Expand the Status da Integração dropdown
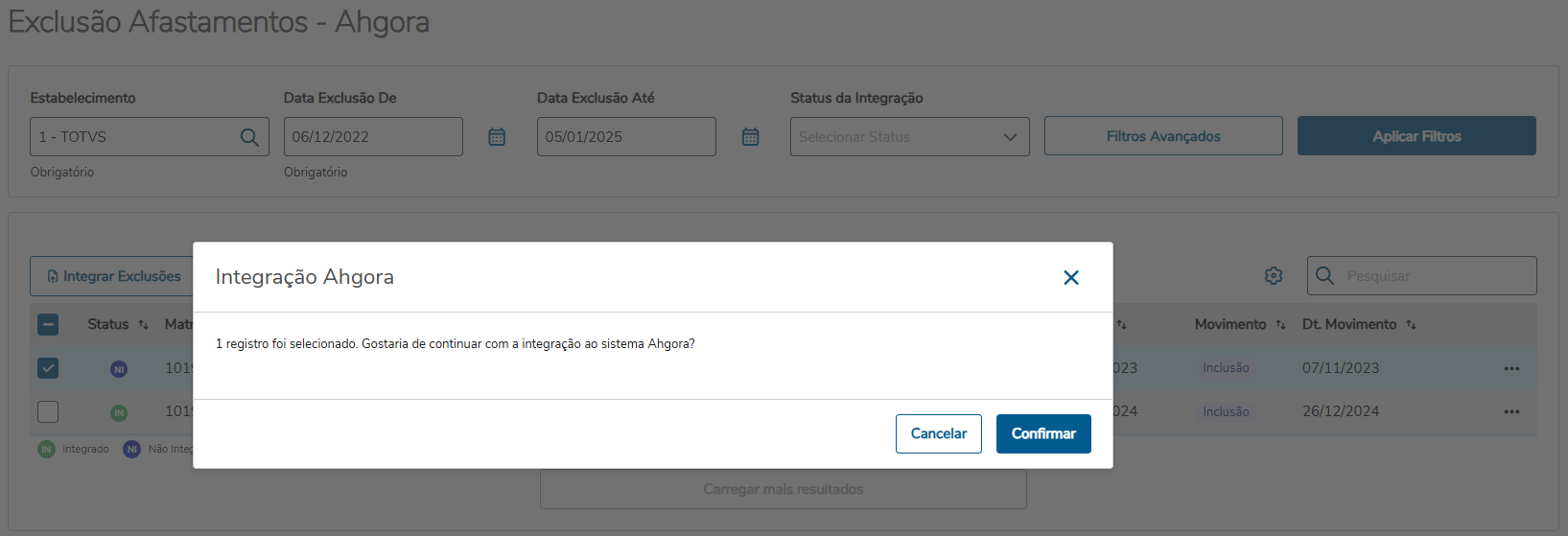Screen dimensions: 1568x536 coord(909,137)
